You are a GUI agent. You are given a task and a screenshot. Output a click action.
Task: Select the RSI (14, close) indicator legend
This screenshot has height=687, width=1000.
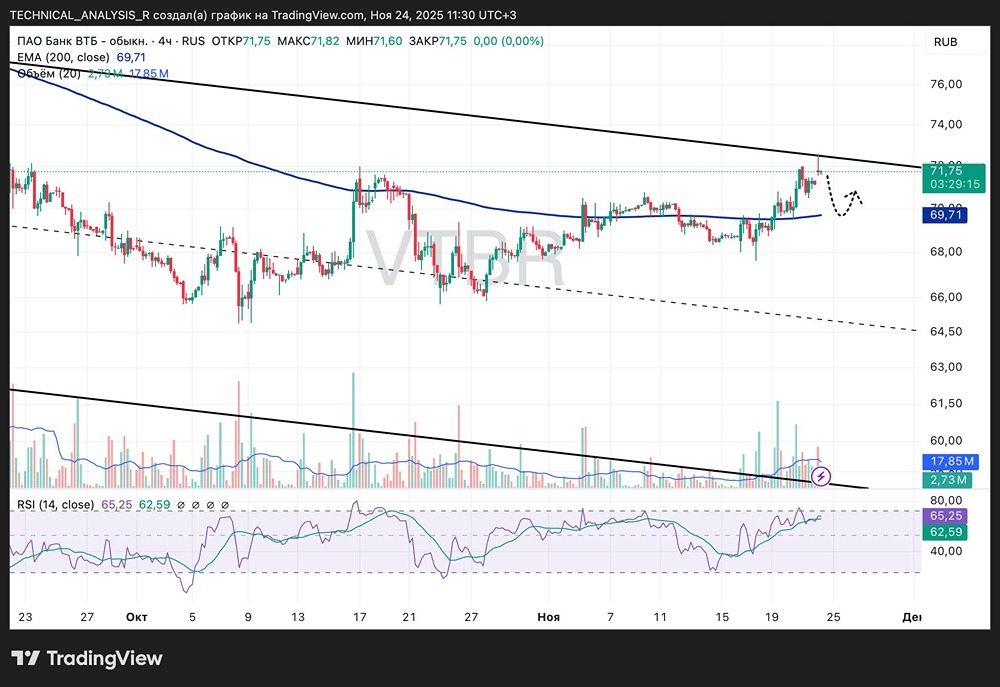[55, 505]
